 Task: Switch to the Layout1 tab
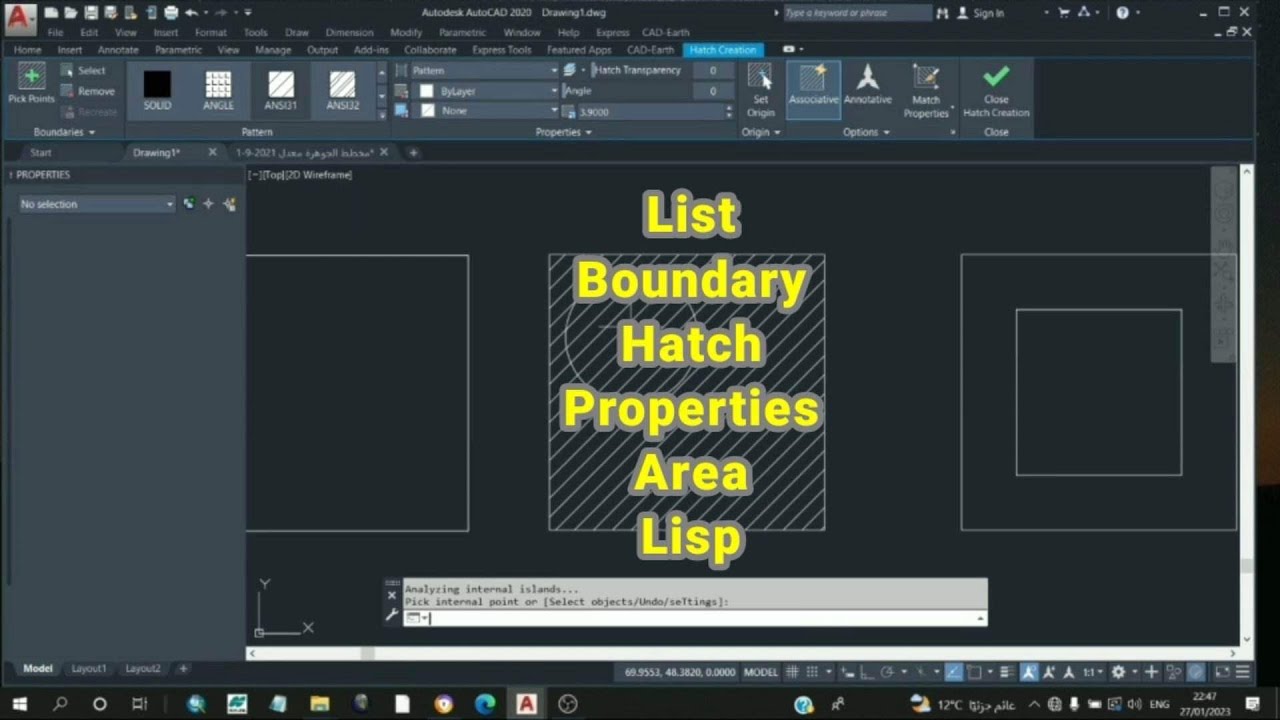[88, 668]
